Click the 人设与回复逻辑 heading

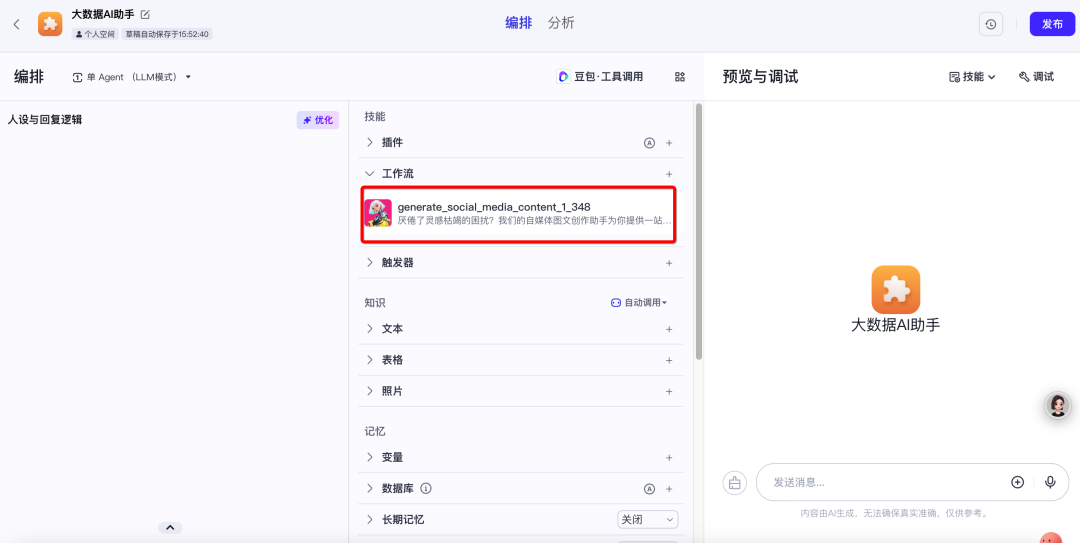click(45, 120)
